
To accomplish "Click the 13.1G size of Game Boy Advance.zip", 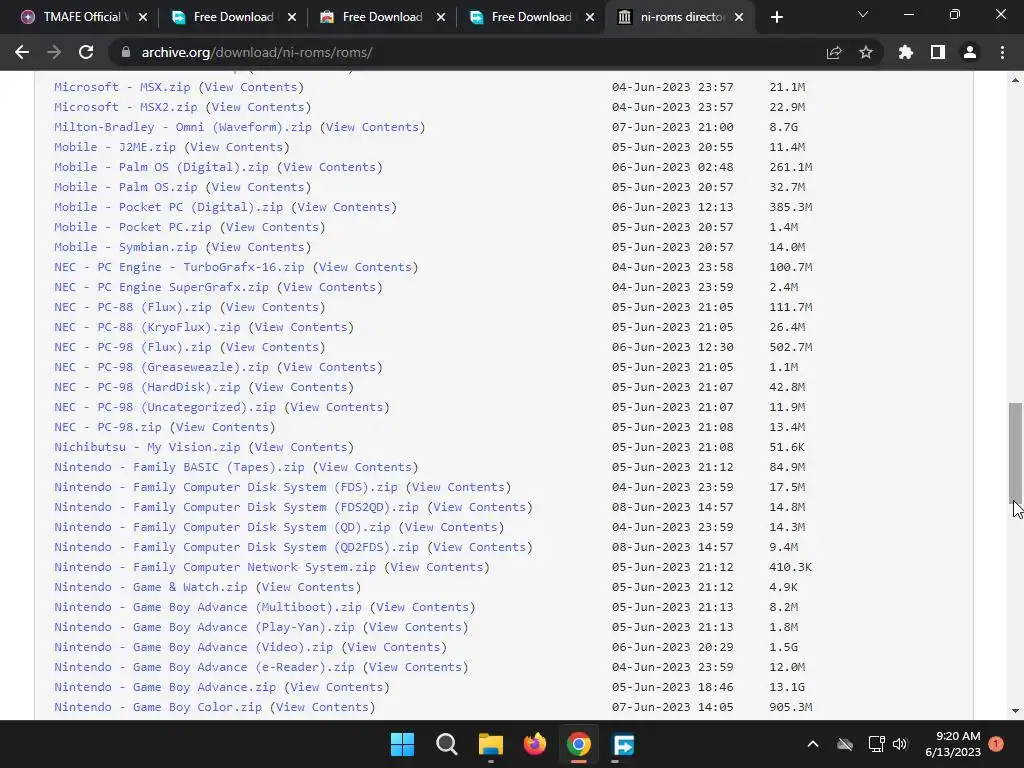I will click(x=787, y=687).
